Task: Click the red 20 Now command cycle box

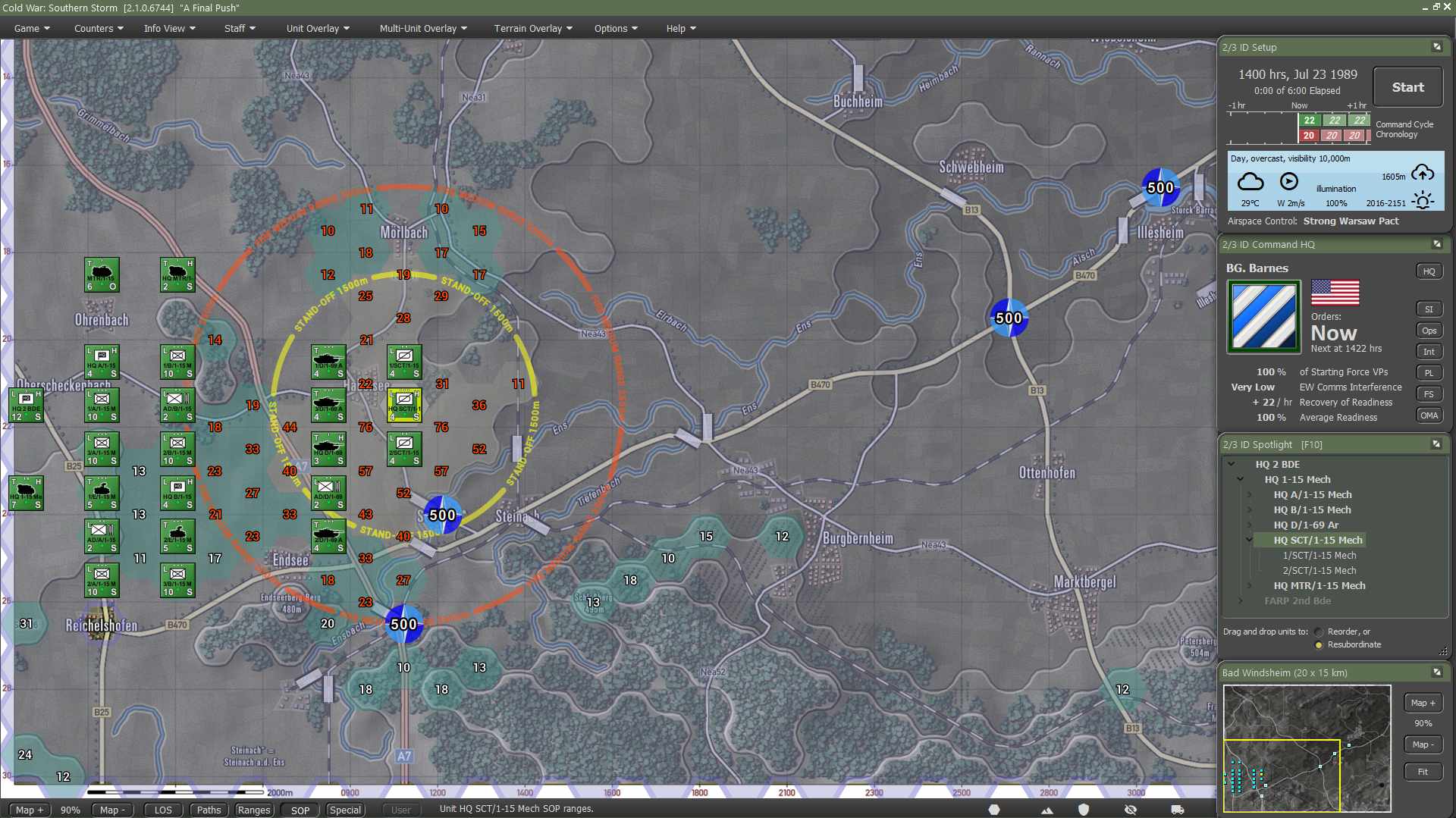Action: point(1309,135)
